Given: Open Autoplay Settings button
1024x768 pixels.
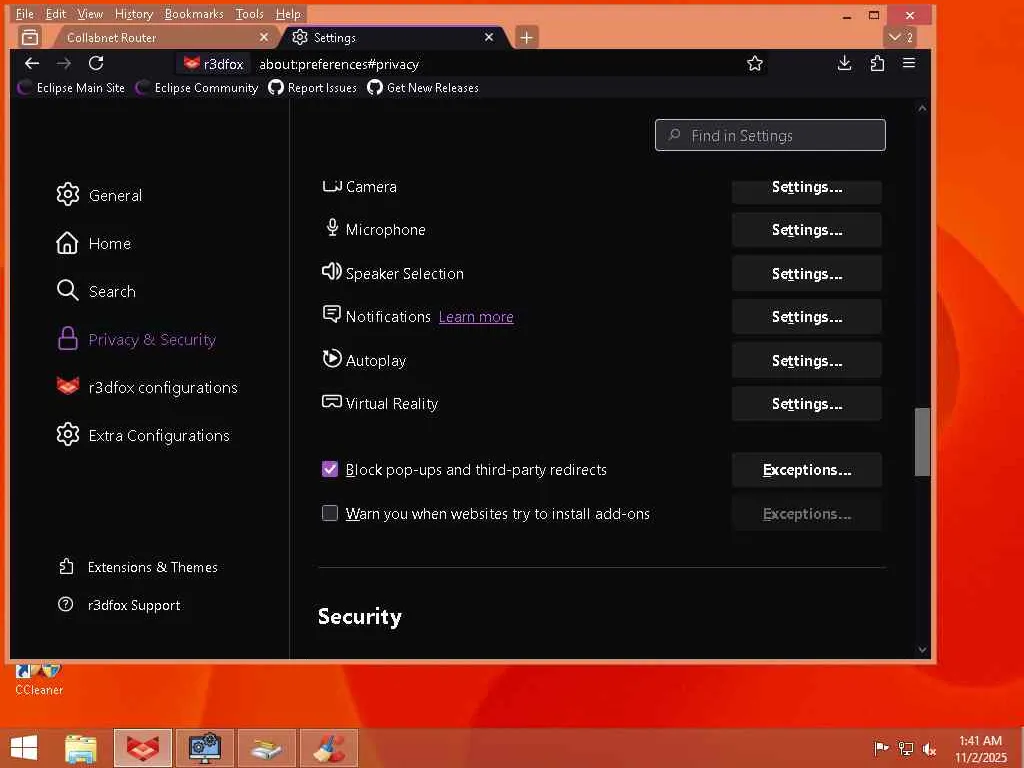Looking at the screenshot, I should pos(807,360).
